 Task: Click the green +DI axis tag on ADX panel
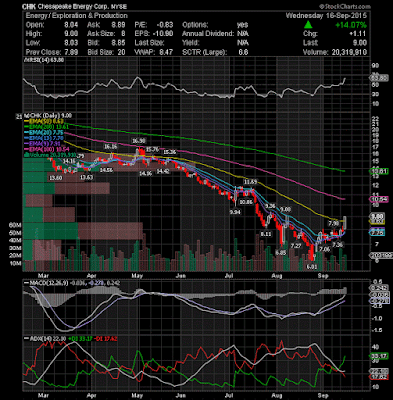(x=379, y=356)
